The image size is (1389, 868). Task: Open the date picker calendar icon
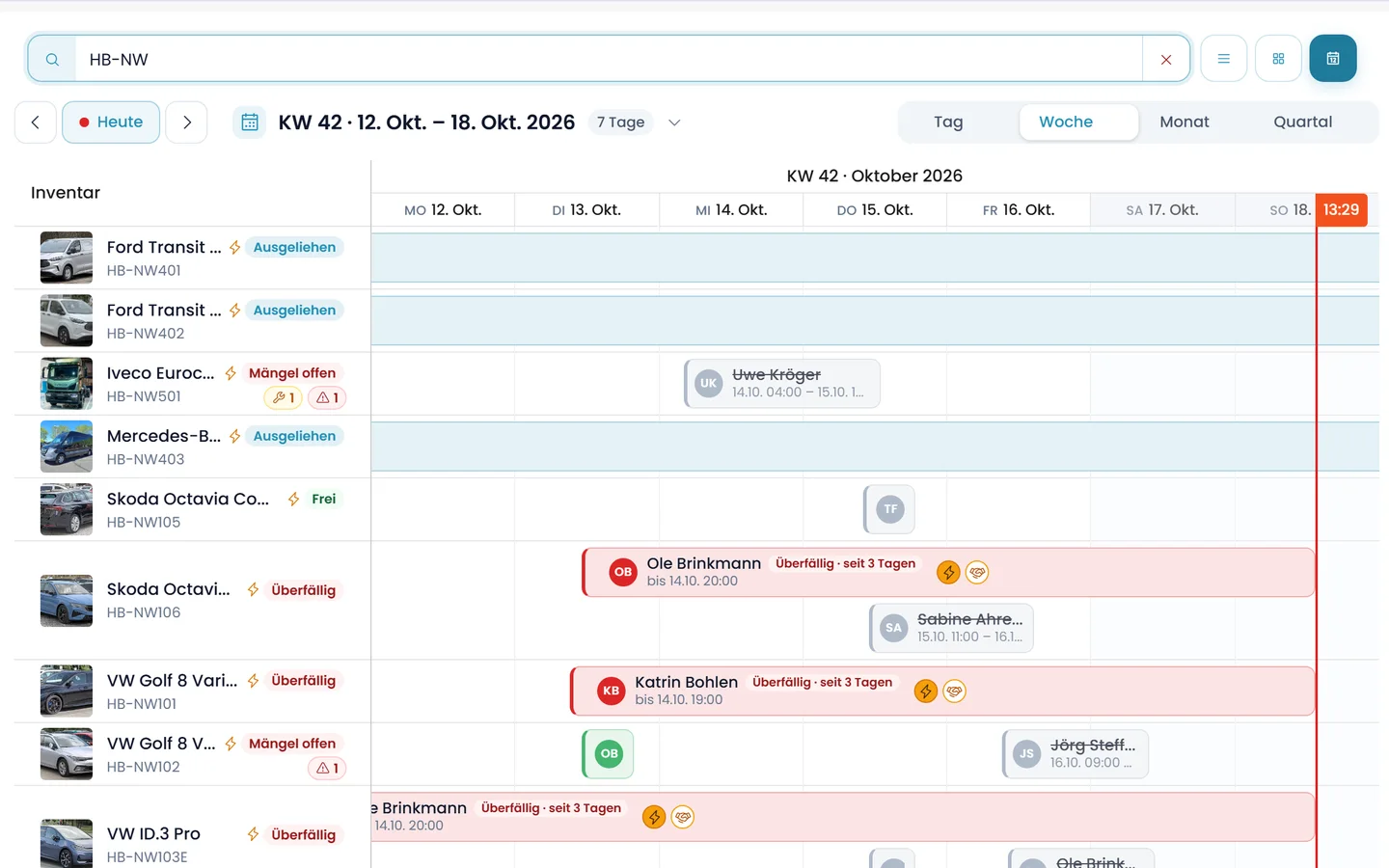coord(250,122)
